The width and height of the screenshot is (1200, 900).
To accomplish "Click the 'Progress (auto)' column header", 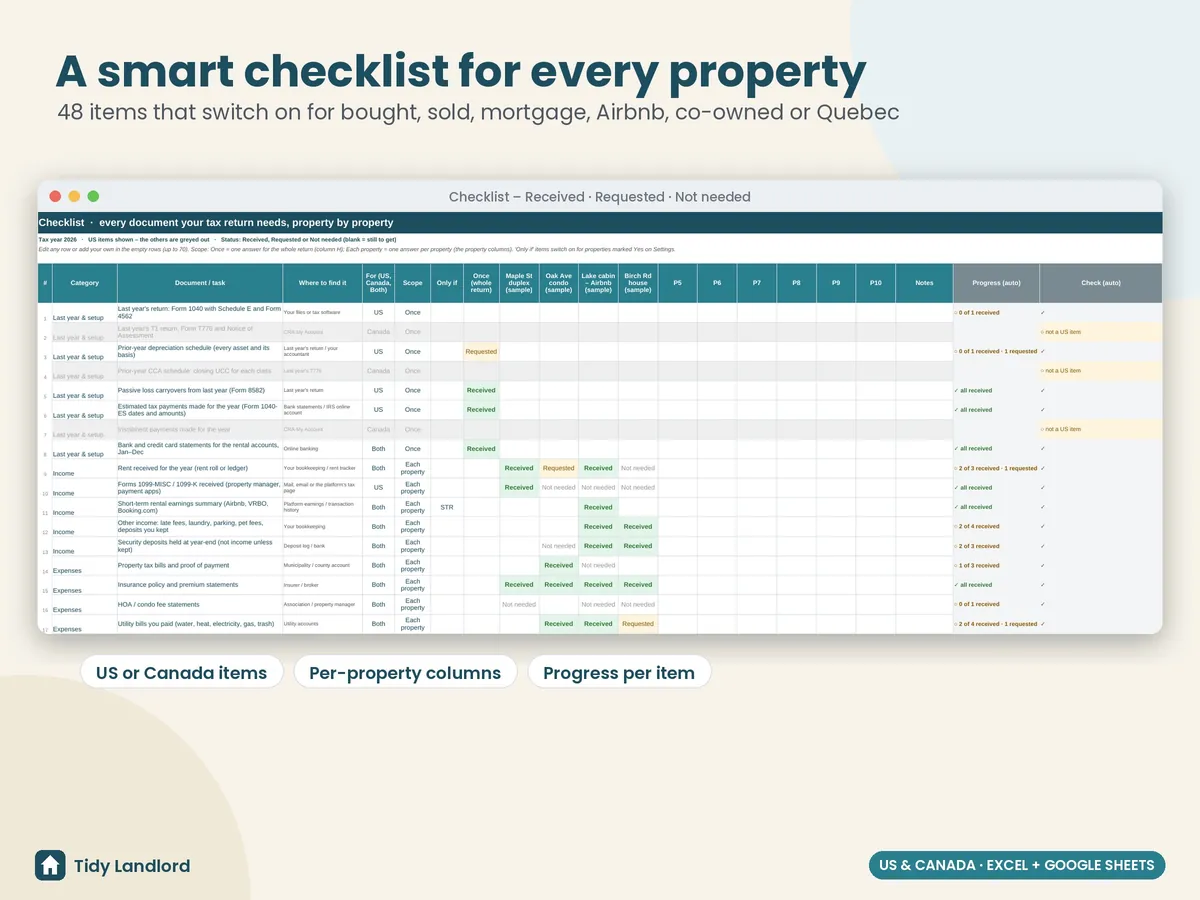I will pos(996,283).
